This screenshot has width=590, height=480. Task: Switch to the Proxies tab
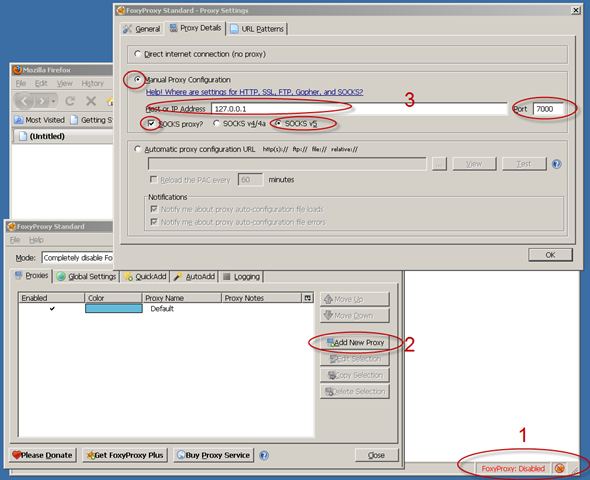32,275
